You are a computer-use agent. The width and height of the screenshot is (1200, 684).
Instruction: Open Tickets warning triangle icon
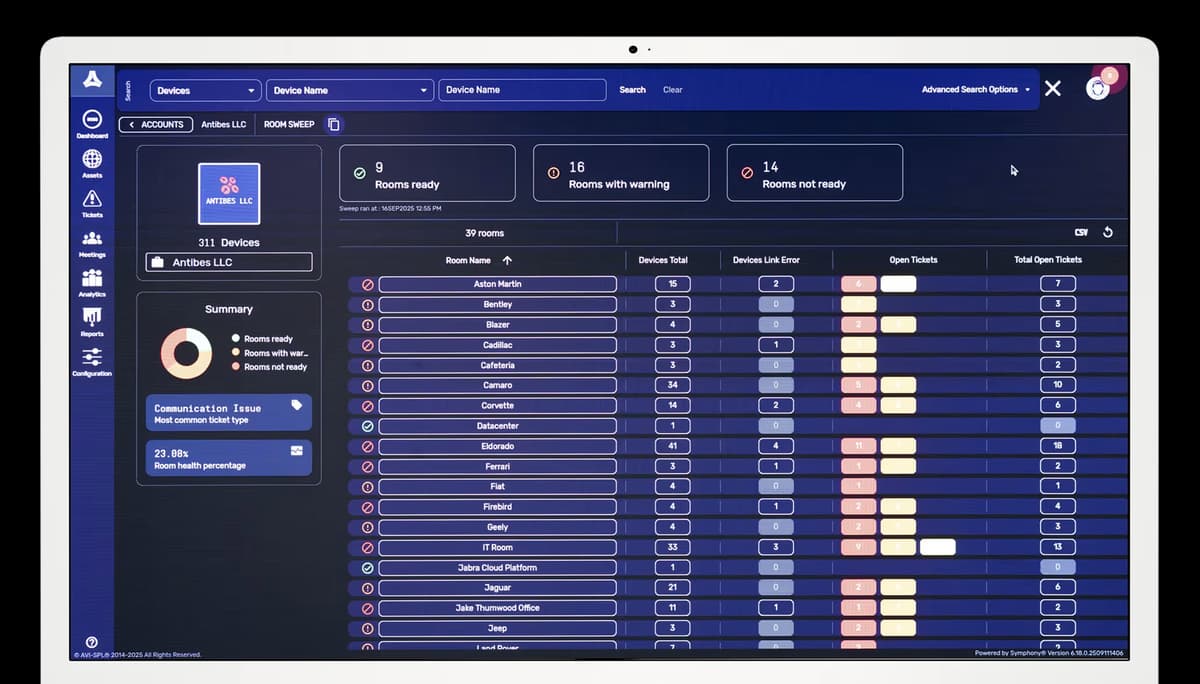(92, 199)
